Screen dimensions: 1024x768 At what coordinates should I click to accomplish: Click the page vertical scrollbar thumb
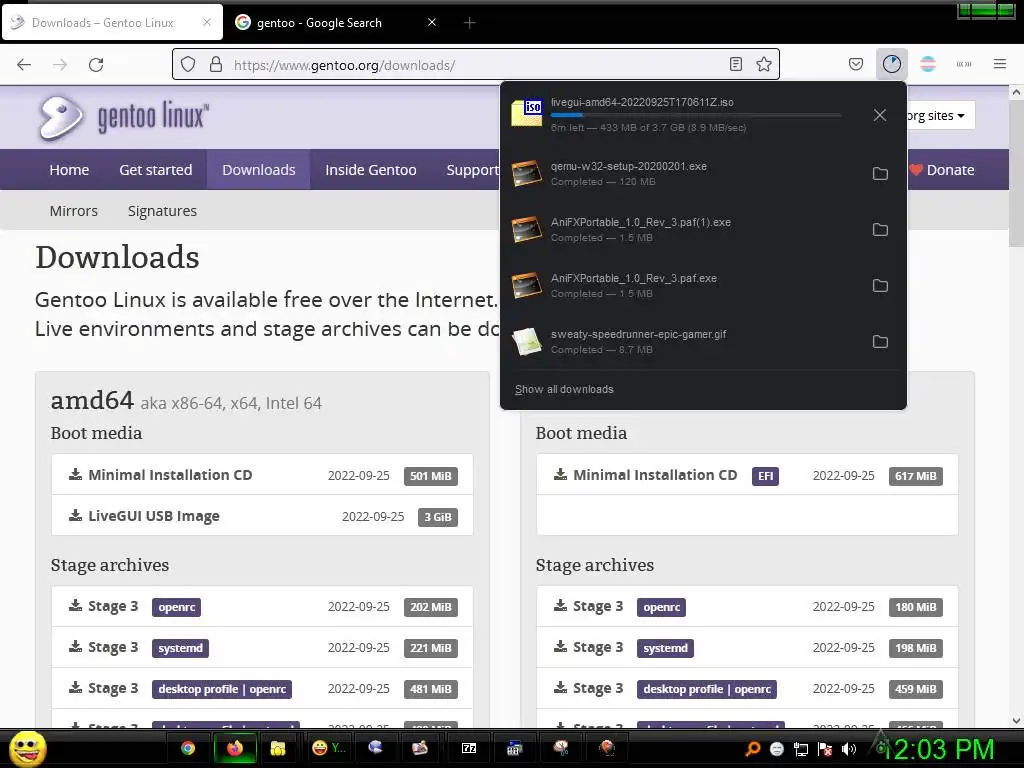[1016, 173]
